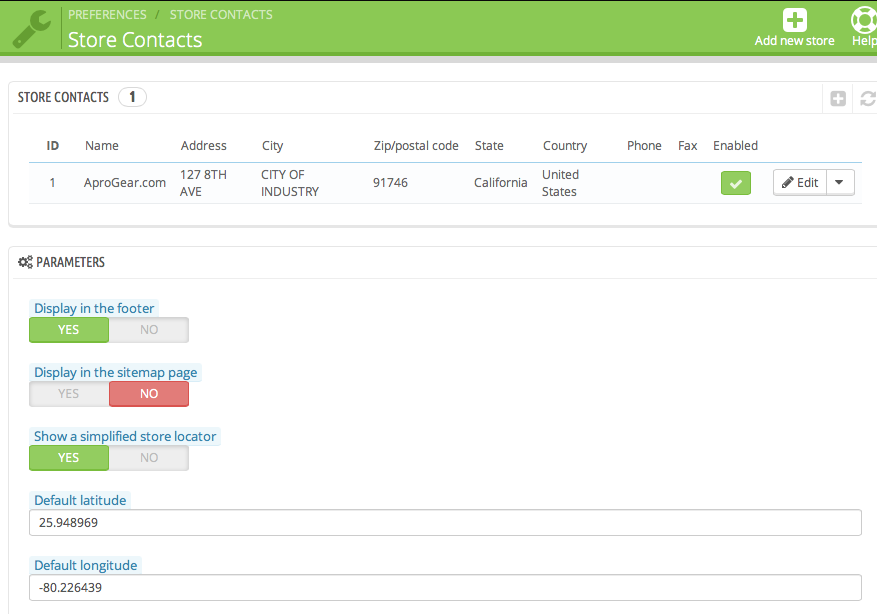Click the Add new store plus icon
Image resolution: width=877 pixels, height=614 pixels.
point(794,20)
